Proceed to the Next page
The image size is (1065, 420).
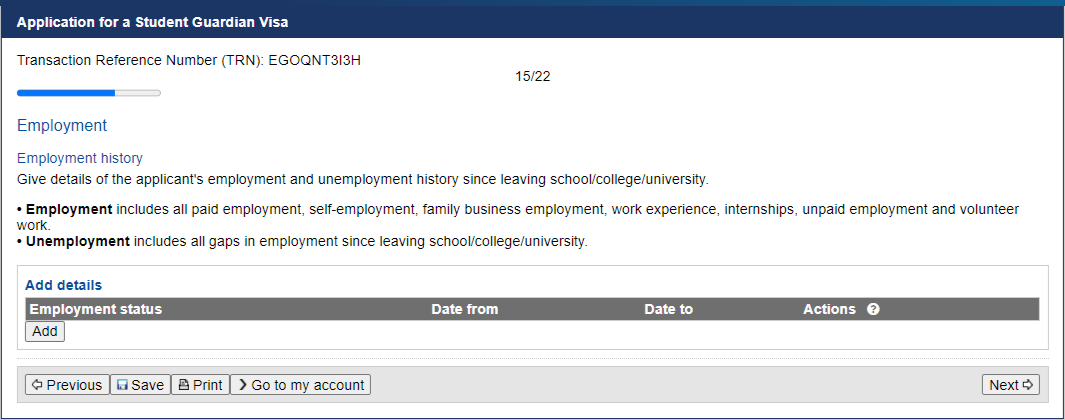pyautogui.click(x=1011, y=385)
